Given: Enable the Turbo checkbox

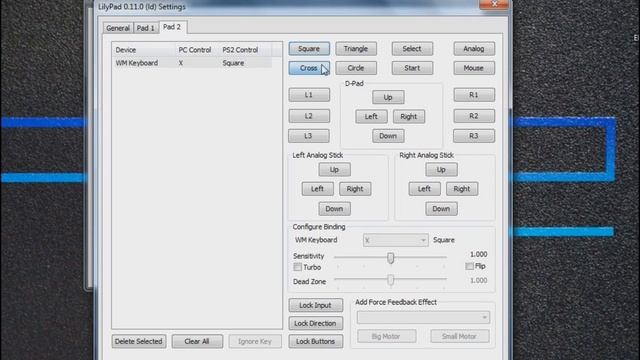Looking at the screenshot, I should [298, 267].
